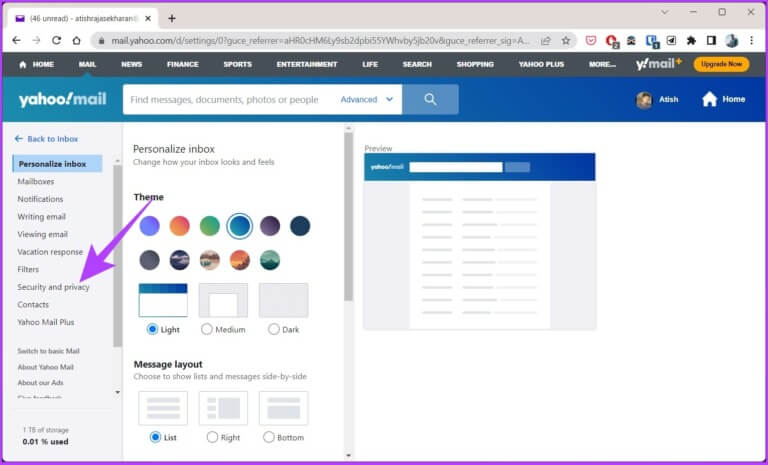Open the Filters settings
Image resolution: width=768 pixels, height=465 pixels.
[28, 269]
